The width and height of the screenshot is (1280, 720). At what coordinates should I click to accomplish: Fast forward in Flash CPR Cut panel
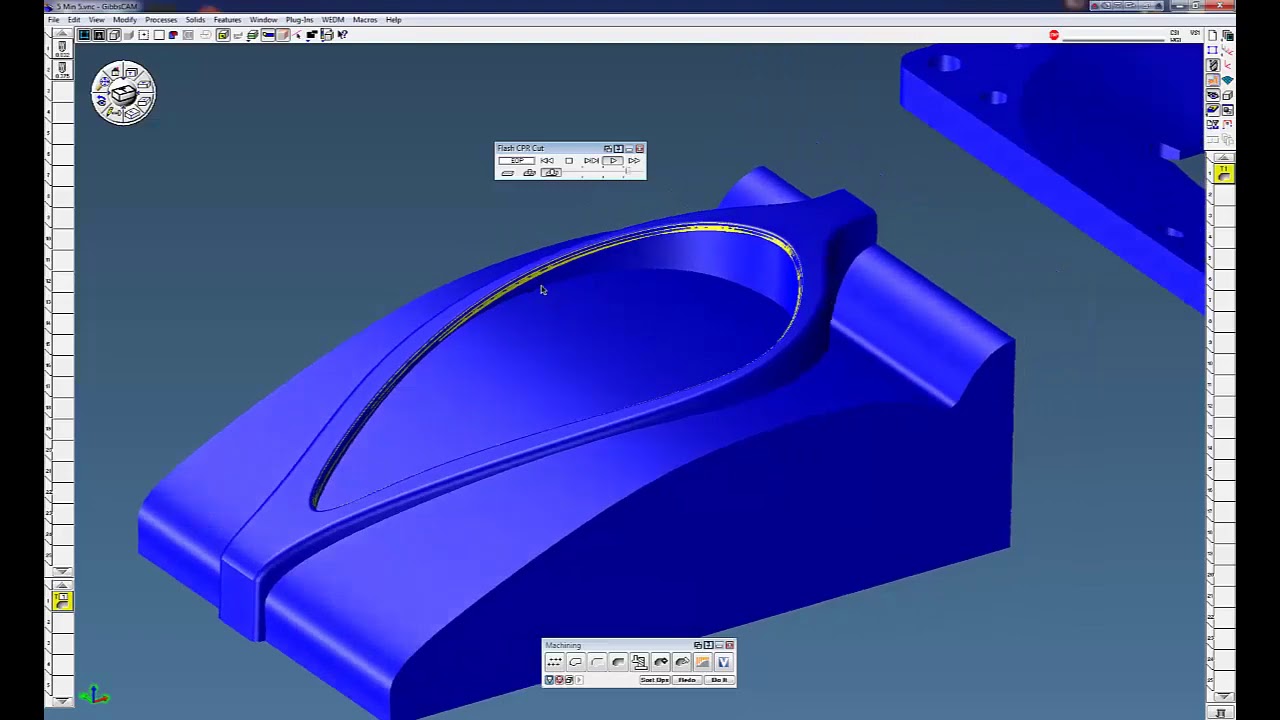pyautogui.click(x=634, y=161)
